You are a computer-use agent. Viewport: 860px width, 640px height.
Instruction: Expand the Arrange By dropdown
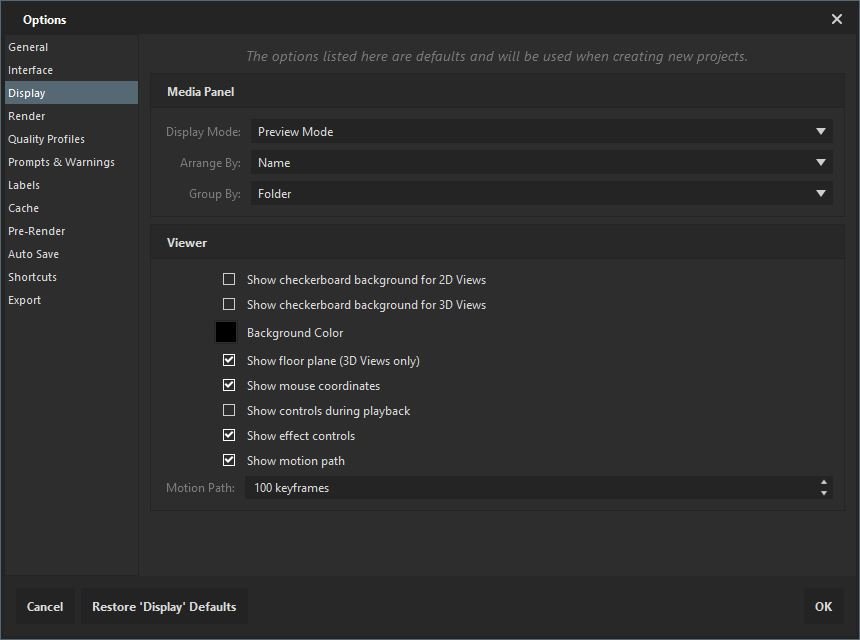(x=540, y=163)
